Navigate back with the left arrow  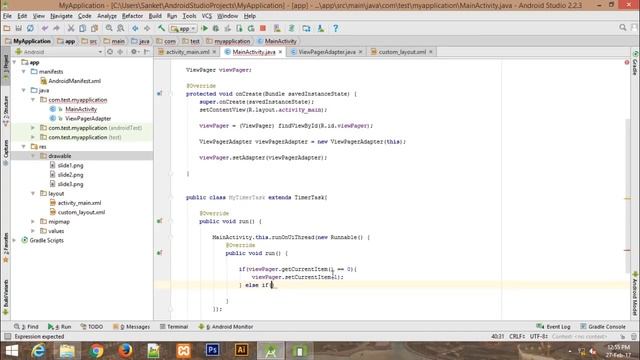coord(135,28)
